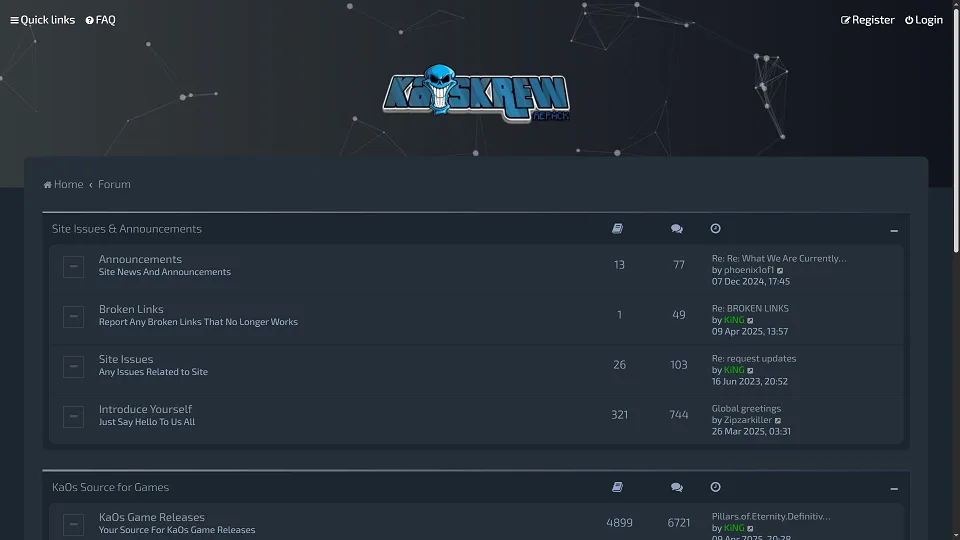Collapse KaOs Source for Games section
This screenshot has height=540, width=960.
click(894, 489)
